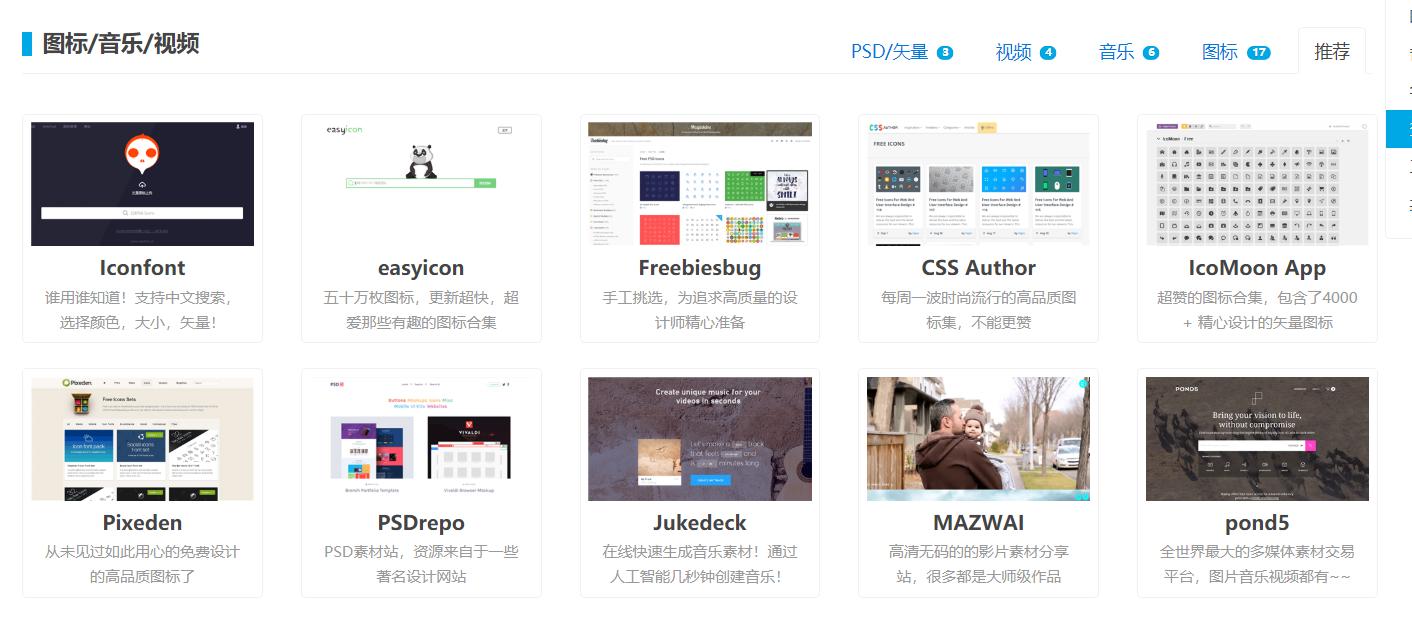Click the MAZWAI video preview thumbnail

click(x=978, y=438)
